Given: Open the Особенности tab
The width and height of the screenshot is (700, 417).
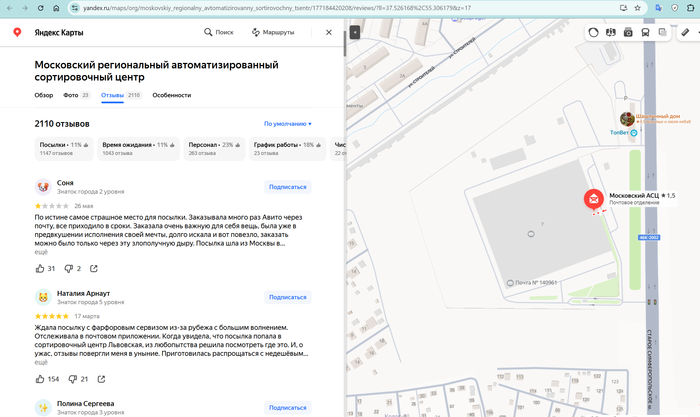Looking at the screenshot, I should coord(171,95).
